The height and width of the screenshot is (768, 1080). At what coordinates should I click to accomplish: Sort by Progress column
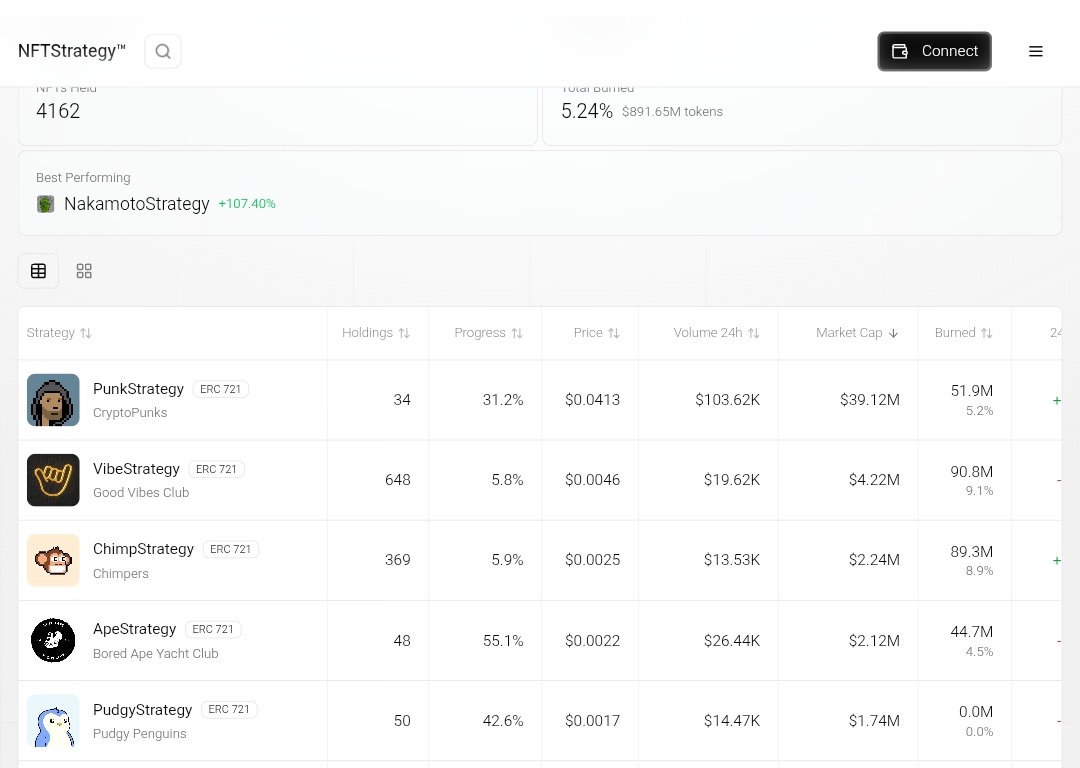488,333
